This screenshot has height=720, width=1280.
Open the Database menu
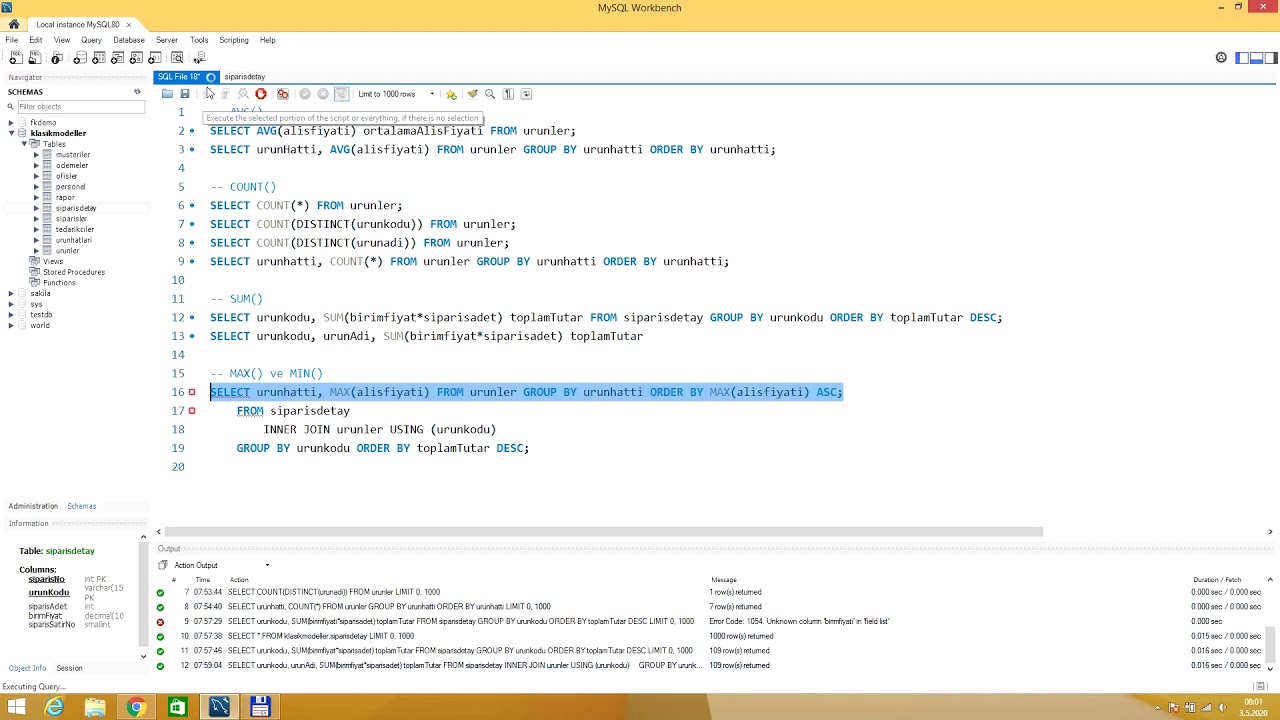(129, 40)
